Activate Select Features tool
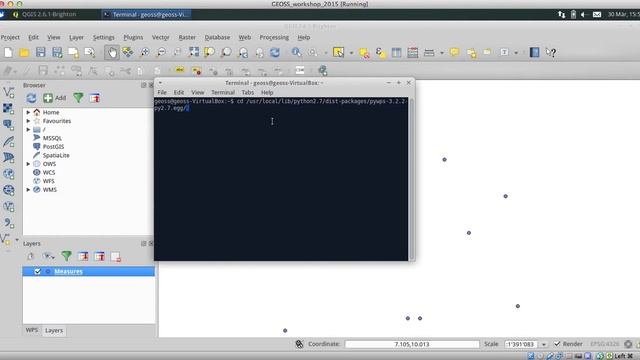 338,52
